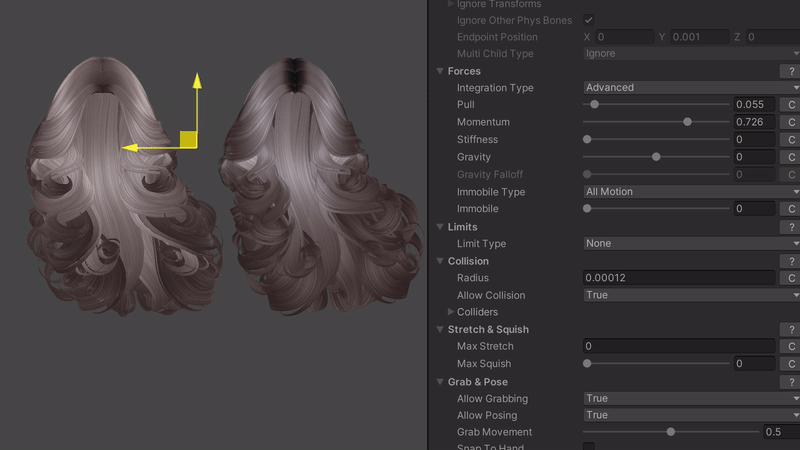Open help for the Collision section

coord(791,262)
